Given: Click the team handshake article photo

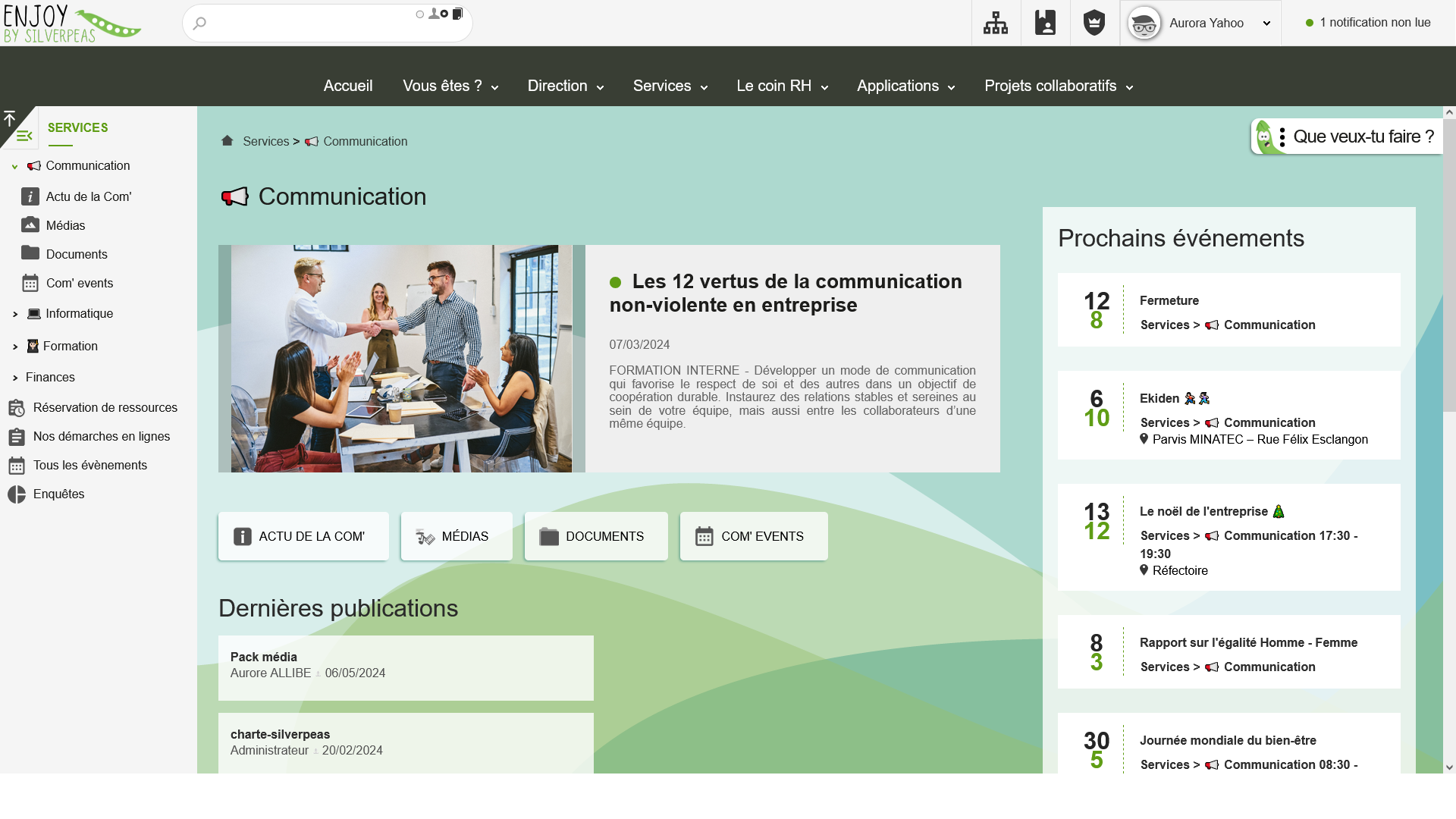Looking at the screenshot, I should pos(401,359).
